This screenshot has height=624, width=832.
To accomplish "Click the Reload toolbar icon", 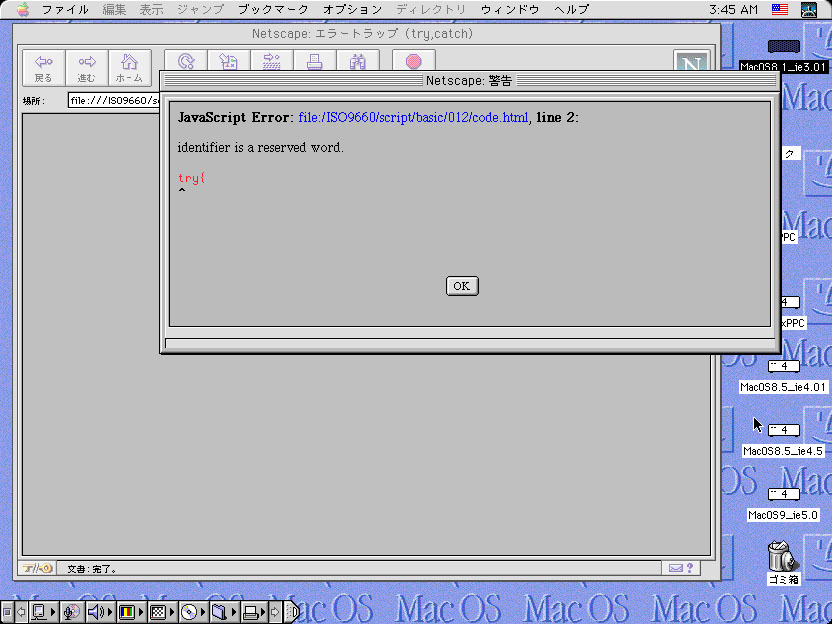I will (186, 61).
